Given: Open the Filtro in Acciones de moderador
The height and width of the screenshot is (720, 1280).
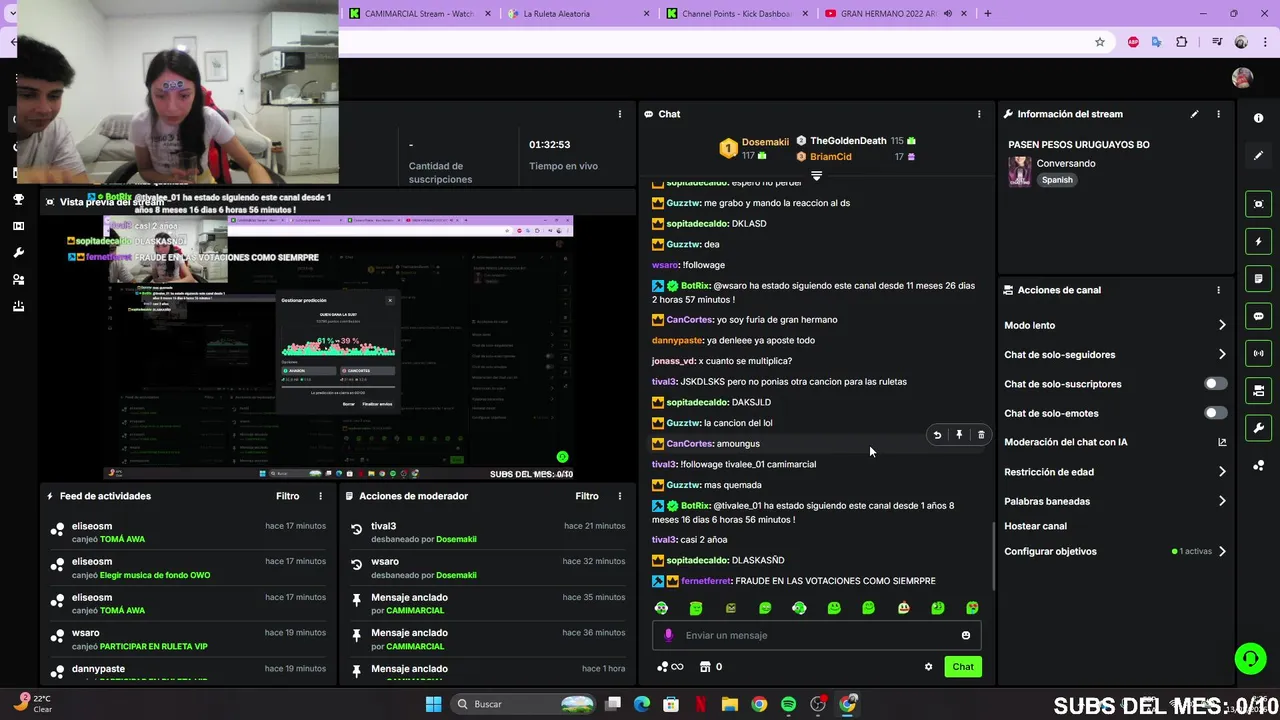Looking at the screenshot, I should tap(587, 496).
